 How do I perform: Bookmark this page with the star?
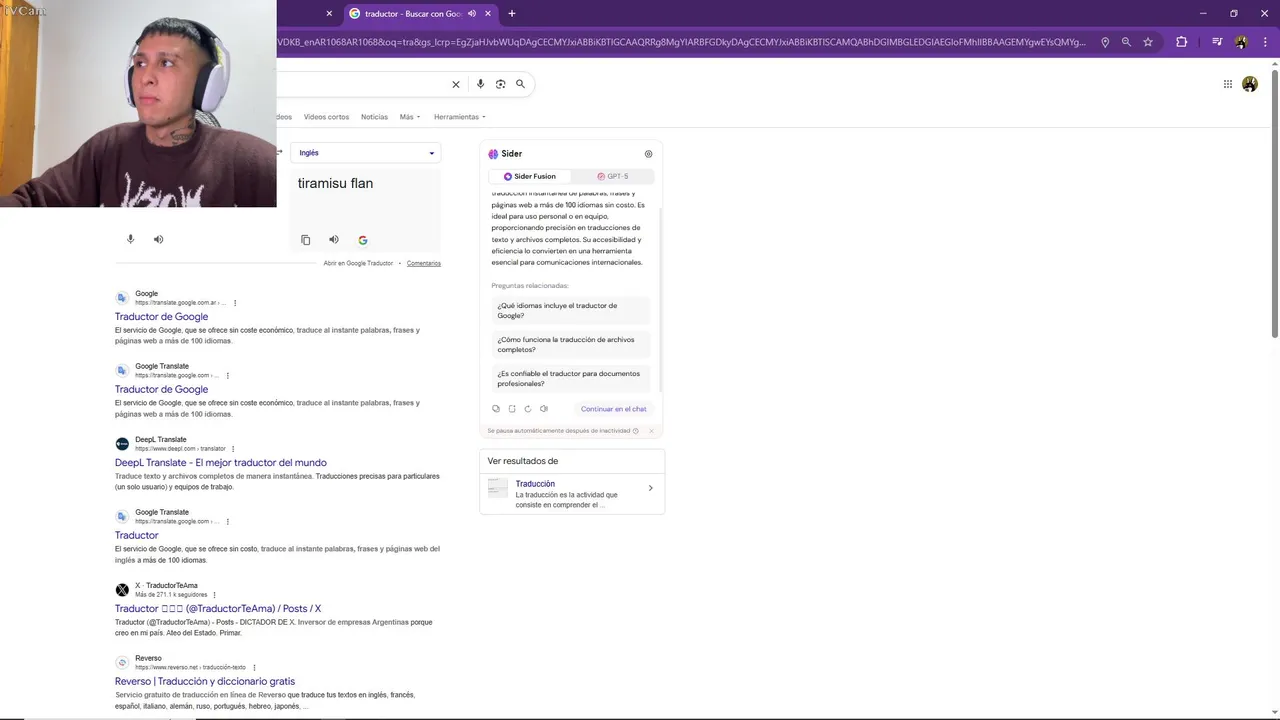click(1148, 42)
